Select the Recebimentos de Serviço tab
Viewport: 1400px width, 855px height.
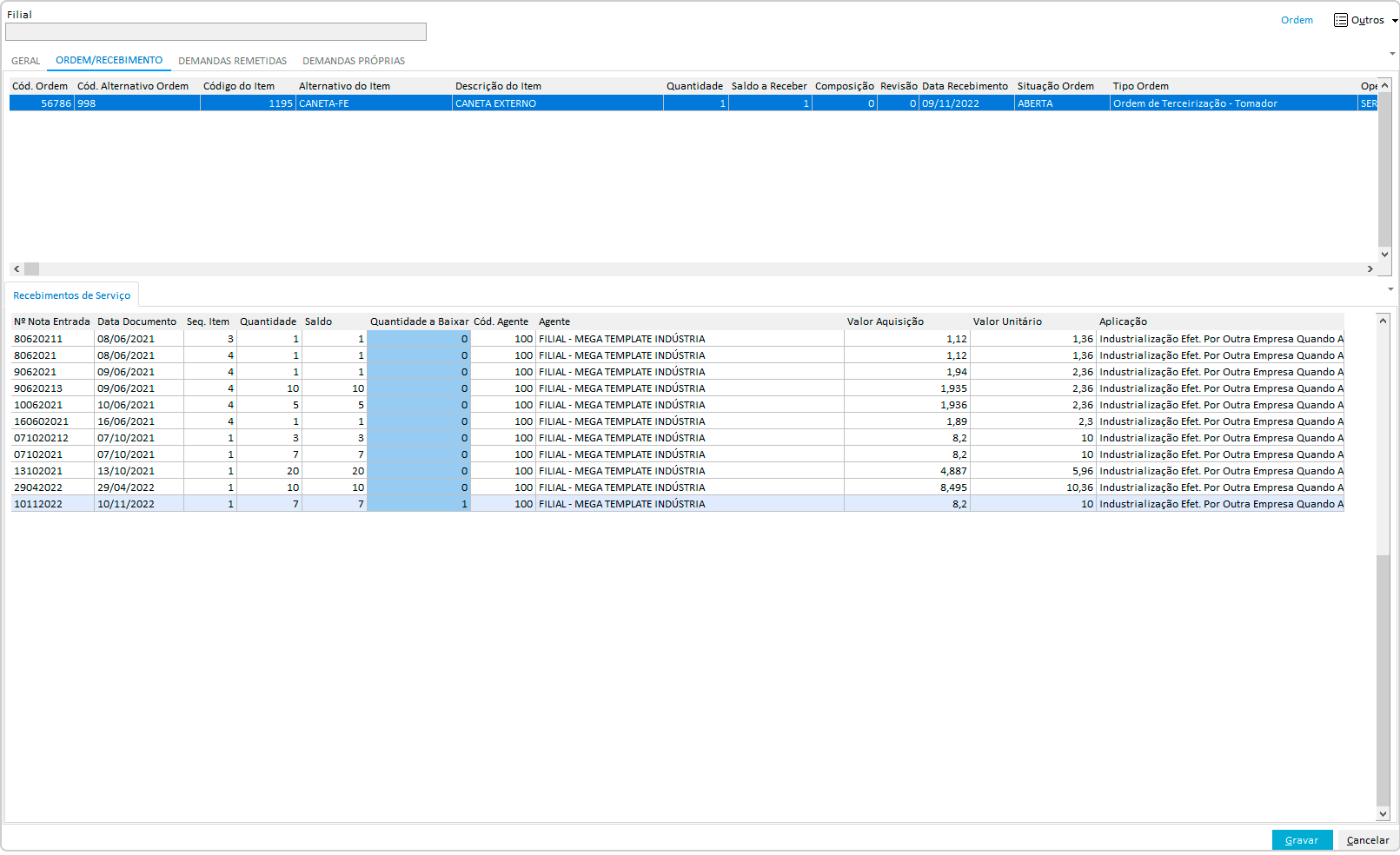(x=71, y=295)
